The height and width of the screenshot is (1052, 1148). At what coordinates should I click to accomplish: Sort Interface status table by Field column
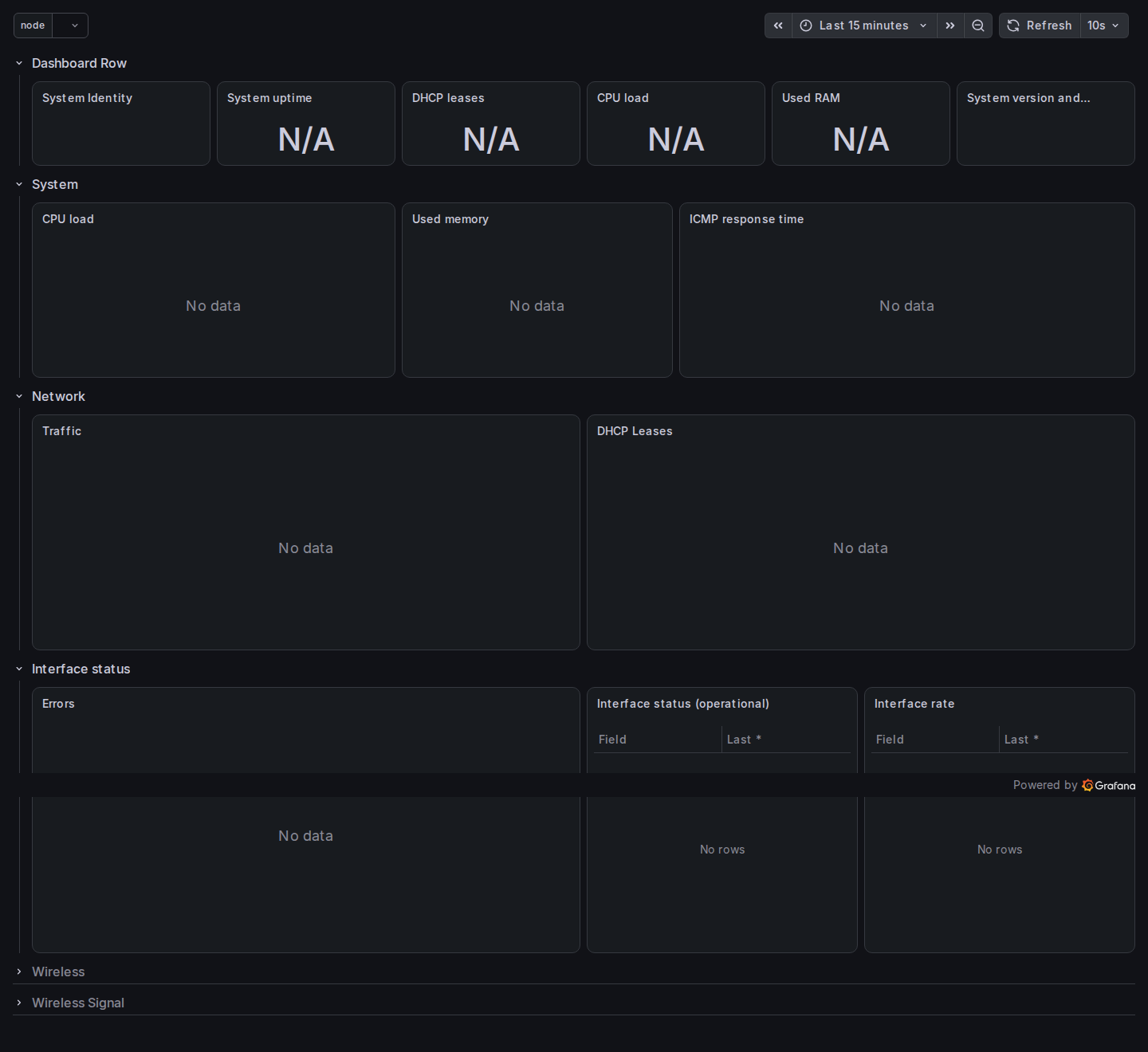point(612,740)
